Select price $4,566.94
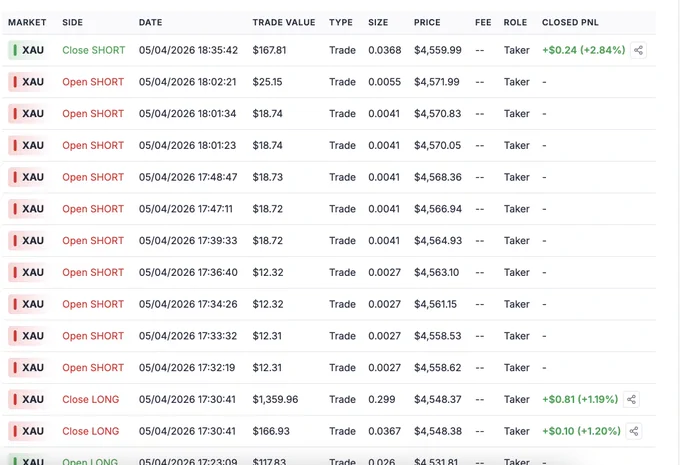 click(x=438, y=209)
